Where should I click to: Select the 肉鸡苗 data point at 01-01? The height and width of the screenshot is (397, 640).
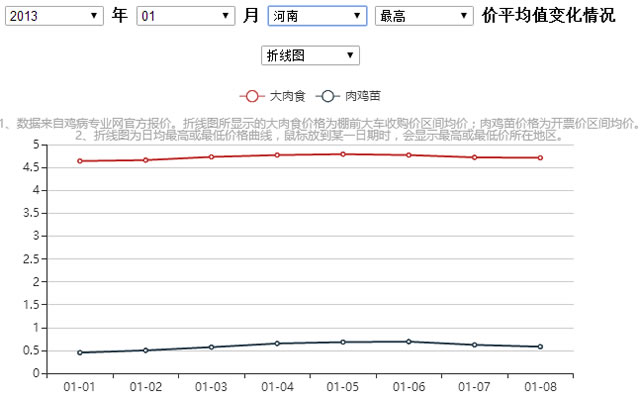point(80,353)
